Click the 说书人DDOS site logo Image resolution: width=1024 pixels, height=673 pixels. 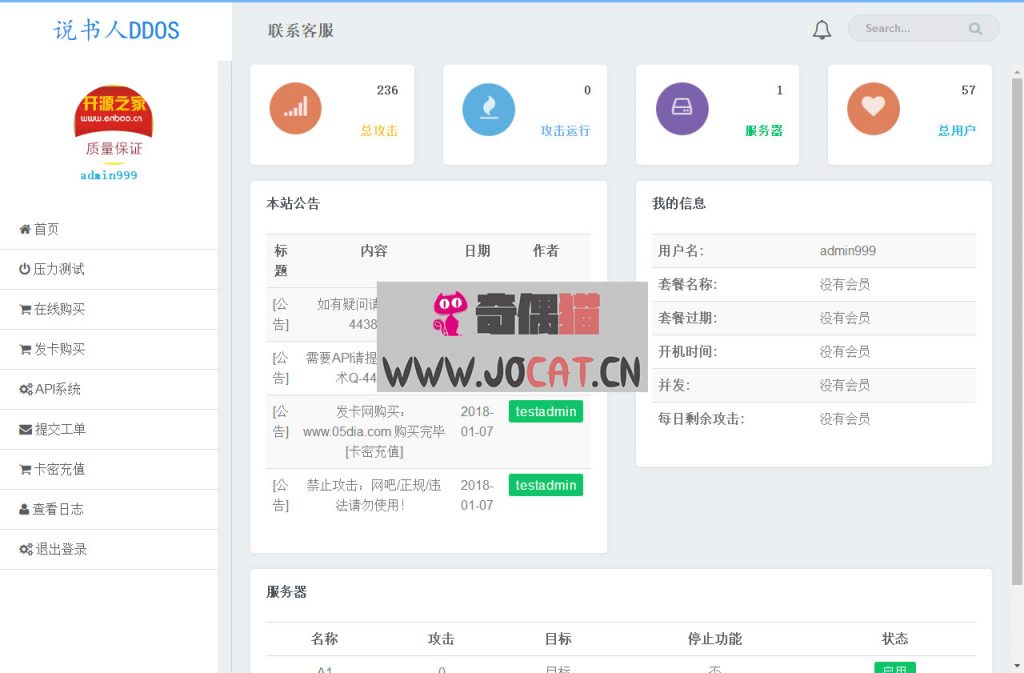tap(116, 30)
